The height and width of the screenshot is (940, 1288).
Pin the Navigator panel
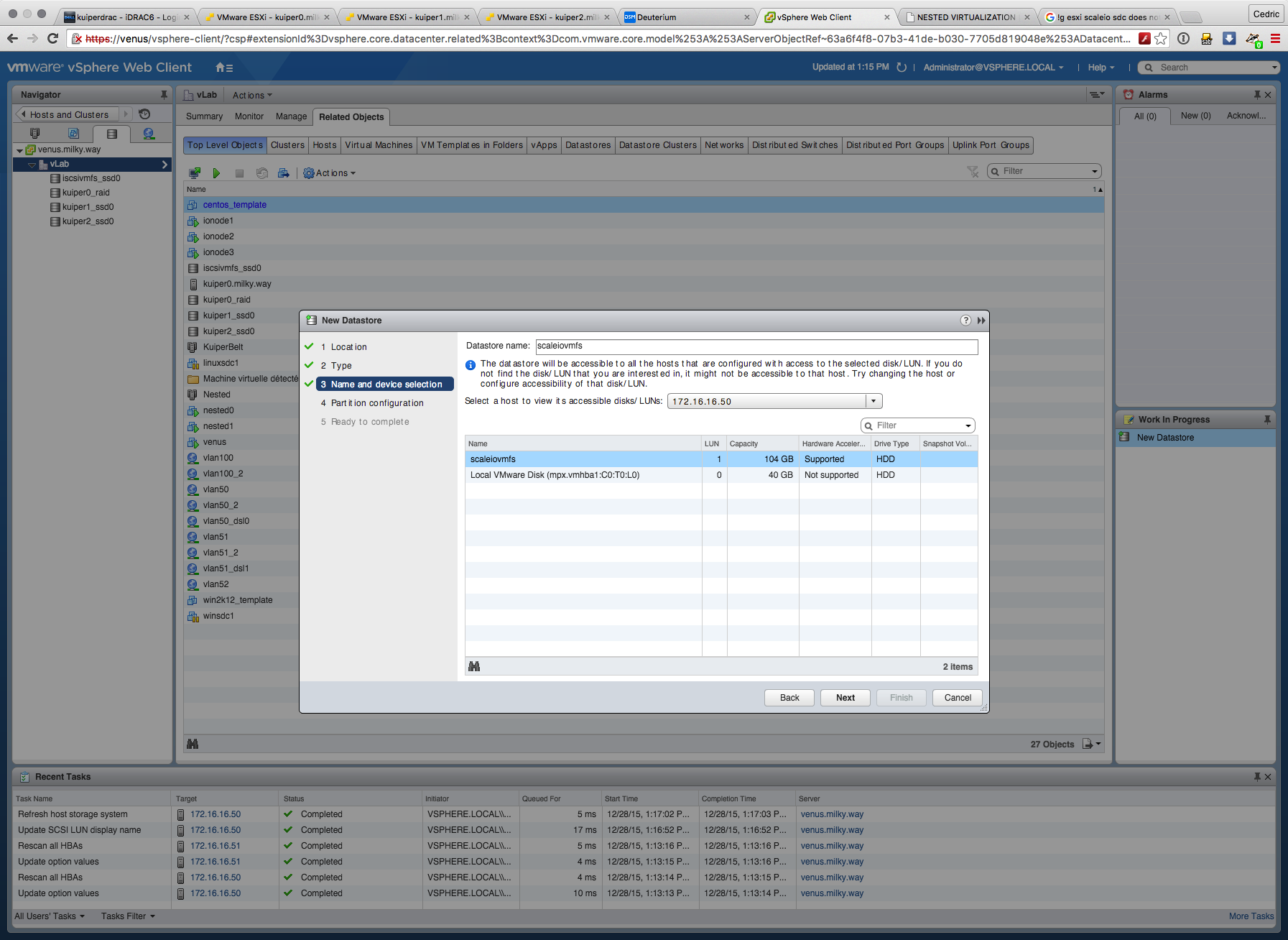[x=164, y=95]
